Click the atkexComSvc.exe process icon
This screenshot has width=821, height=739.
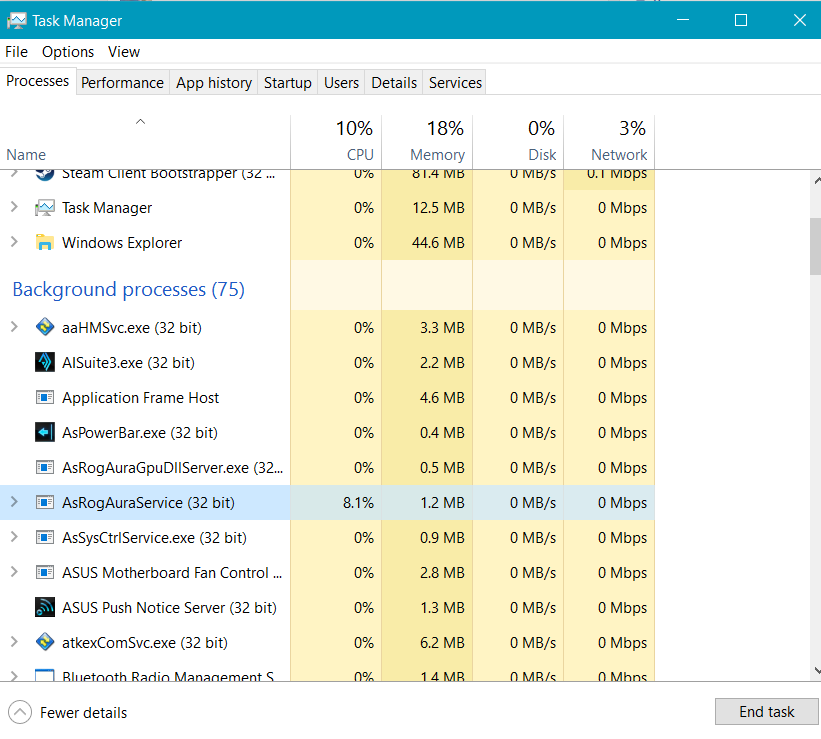click(45, 642)
